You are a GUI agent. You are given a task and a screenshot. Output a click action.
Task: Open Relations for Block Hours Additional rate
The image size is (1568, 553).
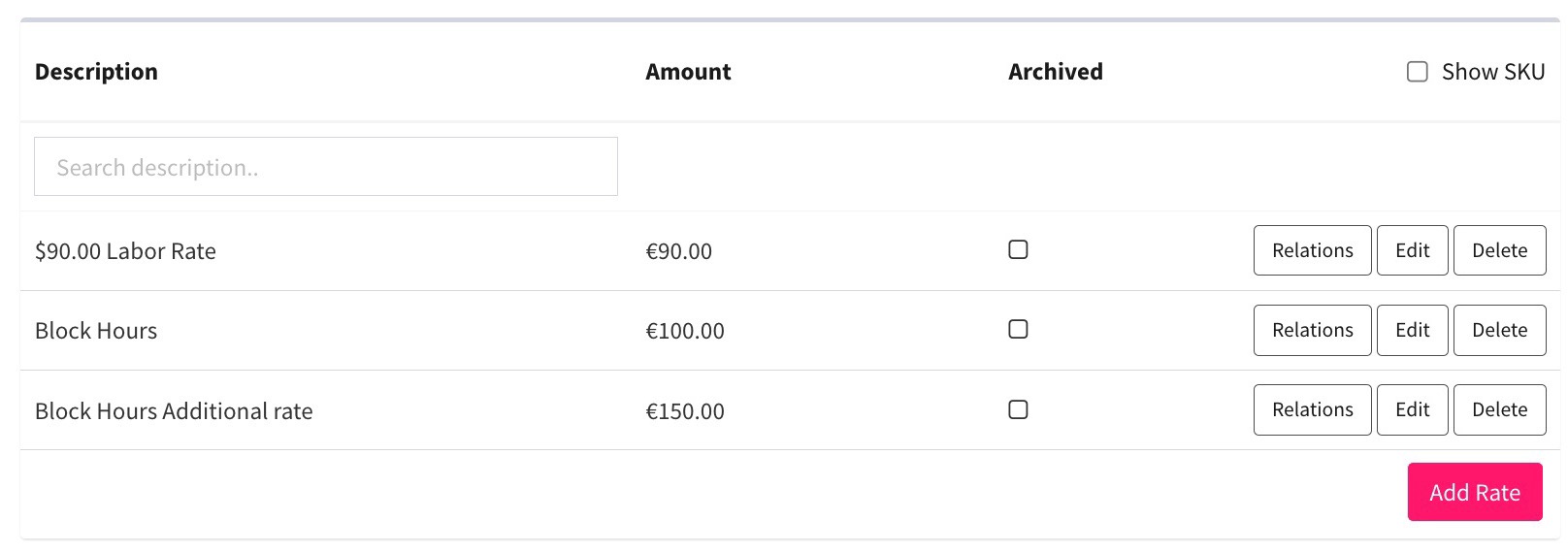pos(1312,409)
